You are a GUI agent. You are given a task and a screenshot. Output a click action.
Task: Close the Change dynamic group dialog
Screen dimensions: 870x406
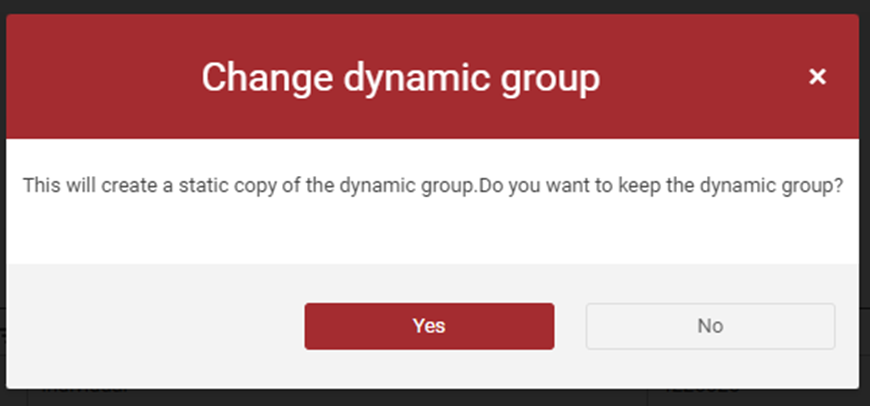point(817,77)
